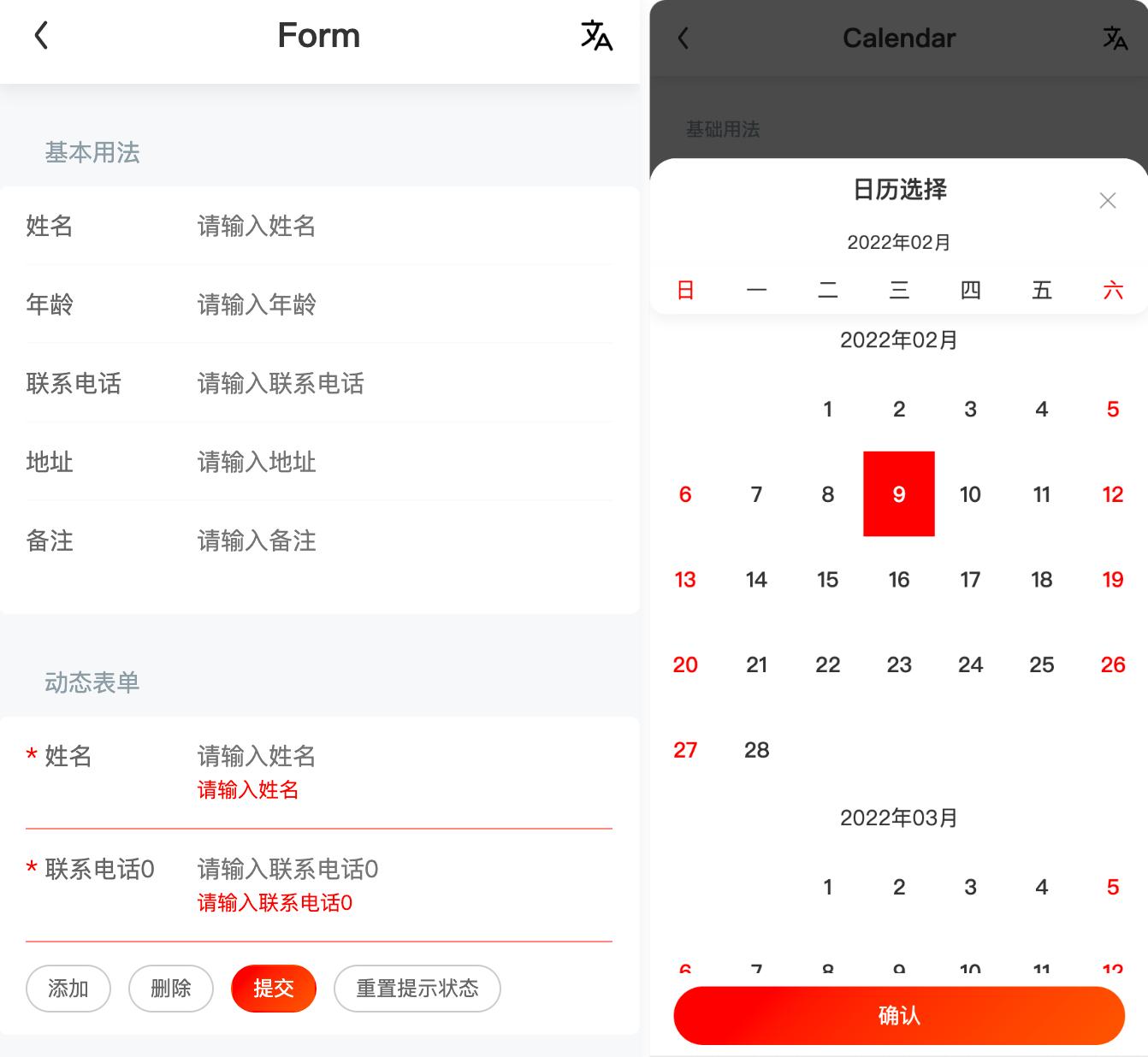Viewport: 1148px width, 1057px height.
Task: Select February 3 in the calendar
Action: pos(970,409)
